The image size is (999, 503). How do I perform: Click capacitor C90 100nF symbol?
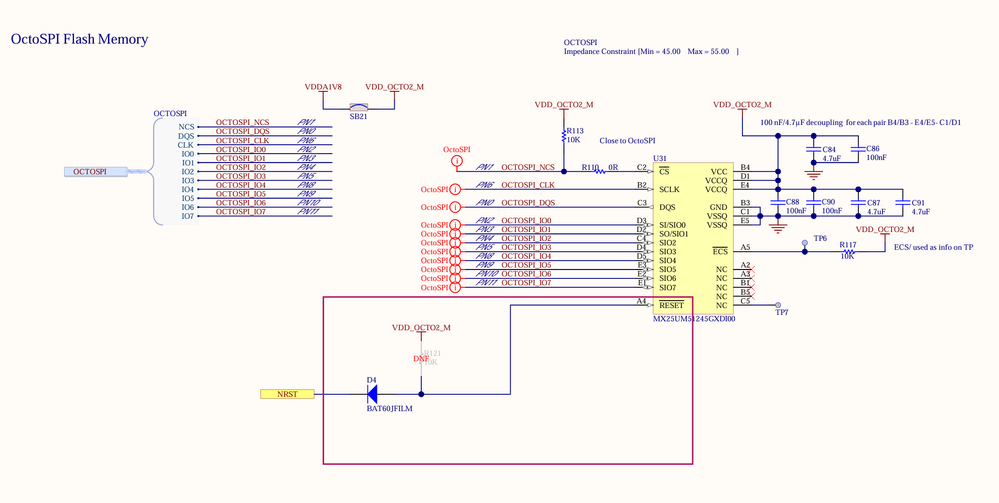pos(813,203)
